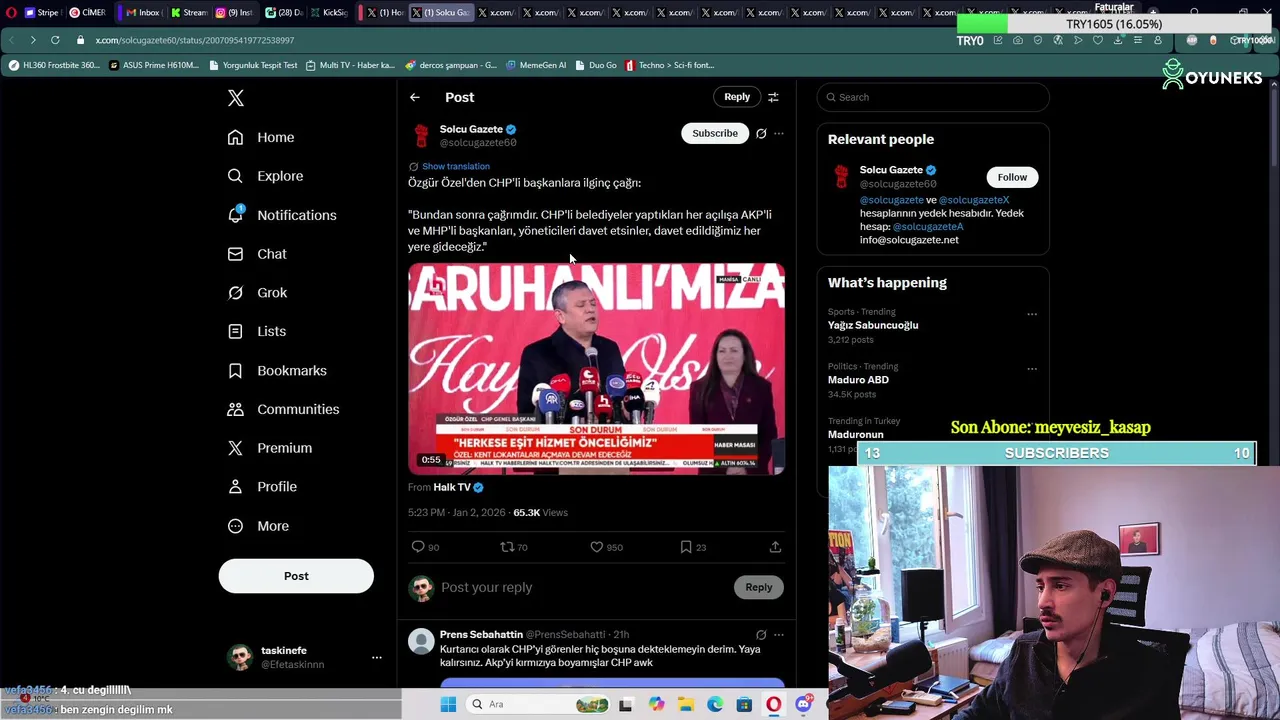
Task: Click the back arrow beside Post heading
Action: 415,97
